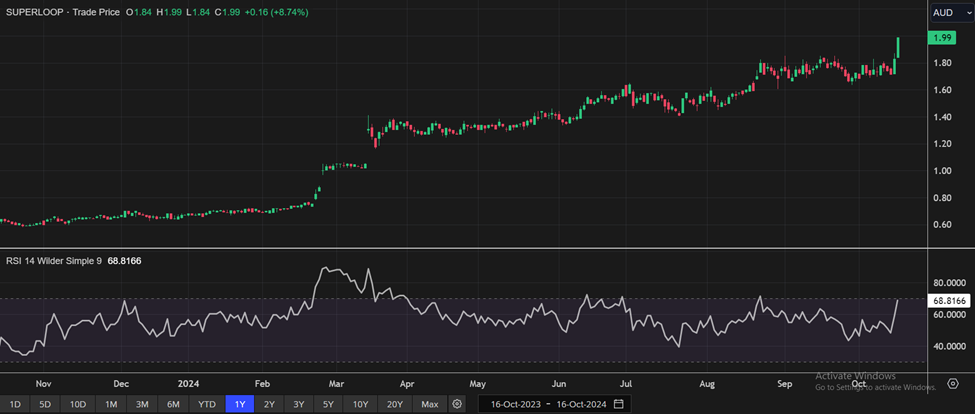Image resolution: width=975 pixels, height=414 pixels.
Task: Select the 20Y time range
Action: [395, 404]
